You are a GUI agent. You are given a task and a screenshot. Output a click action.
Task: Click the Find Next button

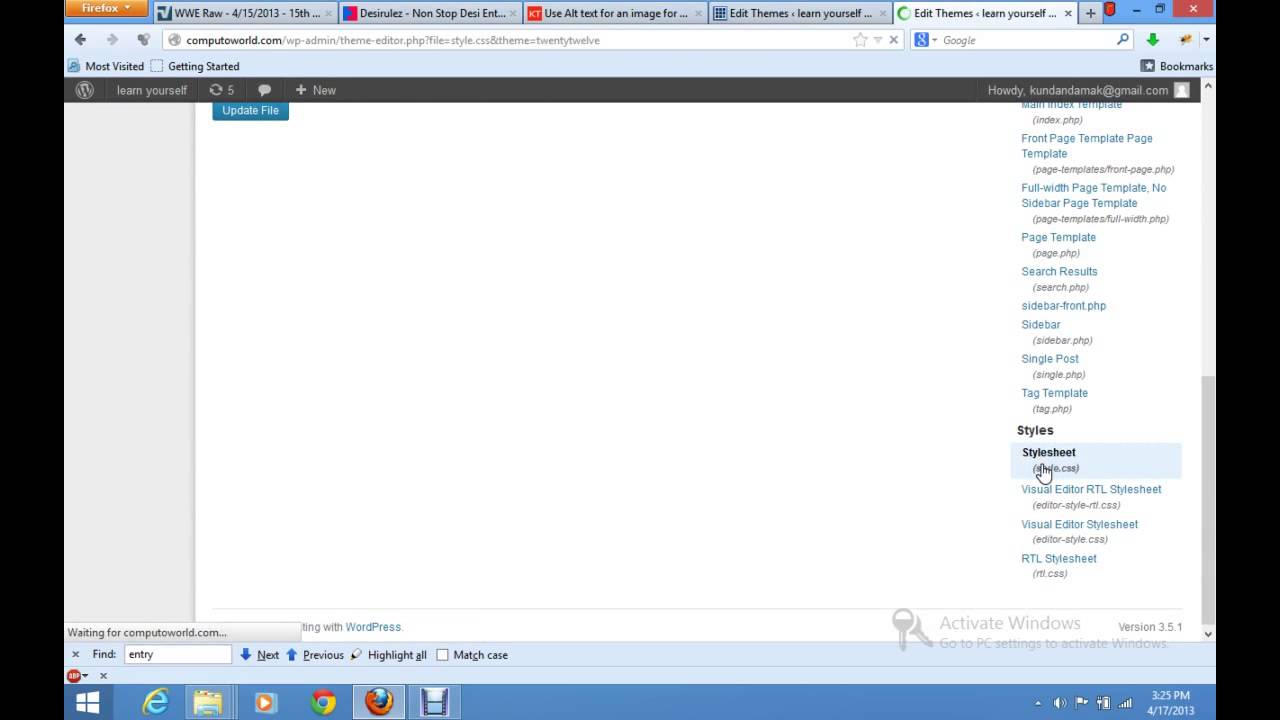tap(259, 655)
